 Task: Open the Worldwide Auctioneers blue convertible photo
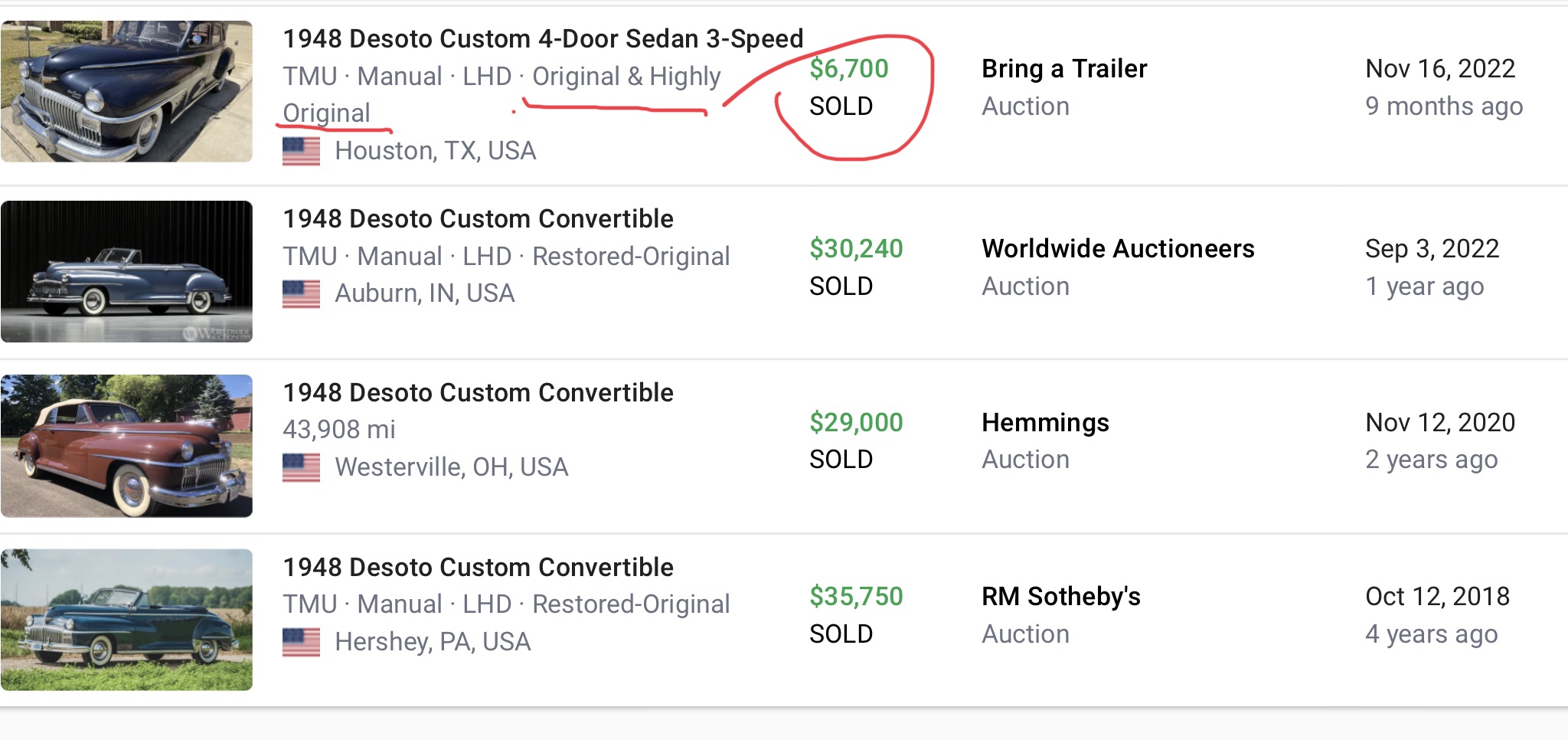tap(126, 271)
